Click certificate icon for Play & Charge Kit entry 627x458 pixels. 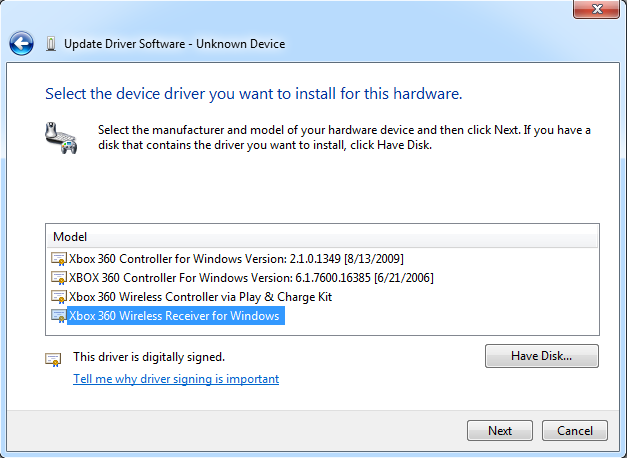(59, 297)
